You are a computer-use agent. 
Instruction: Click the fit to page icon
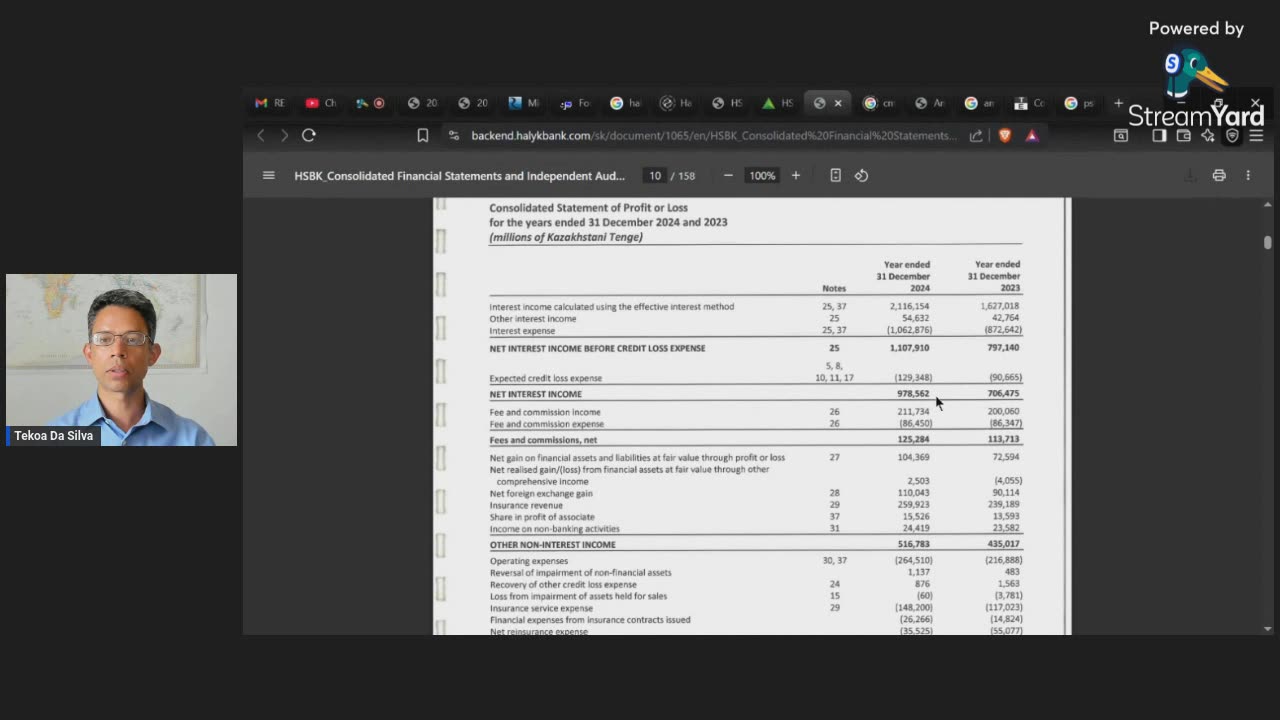[835, 175]
